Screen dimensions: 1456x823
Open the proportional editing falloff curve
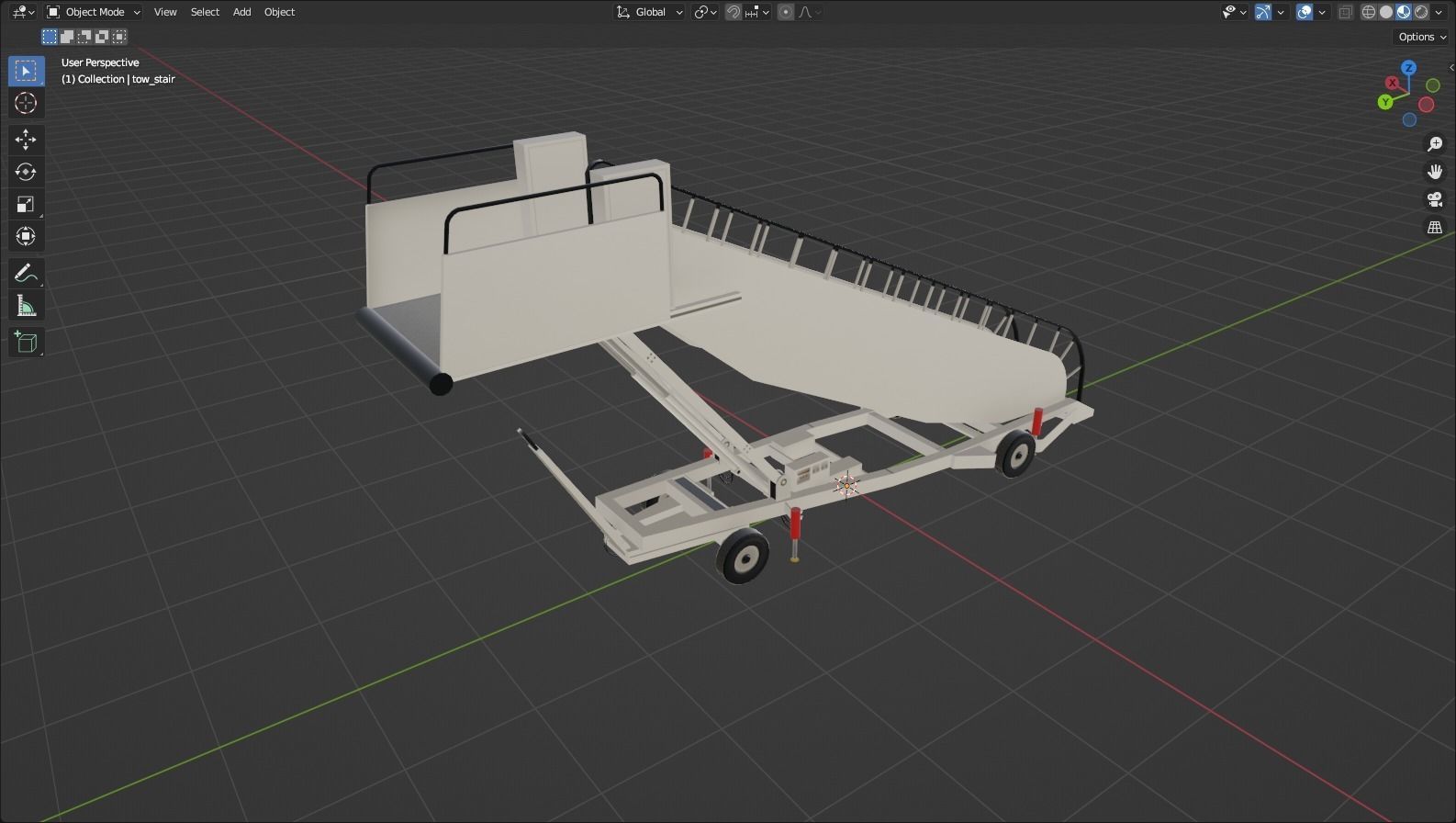coord(809,12)
